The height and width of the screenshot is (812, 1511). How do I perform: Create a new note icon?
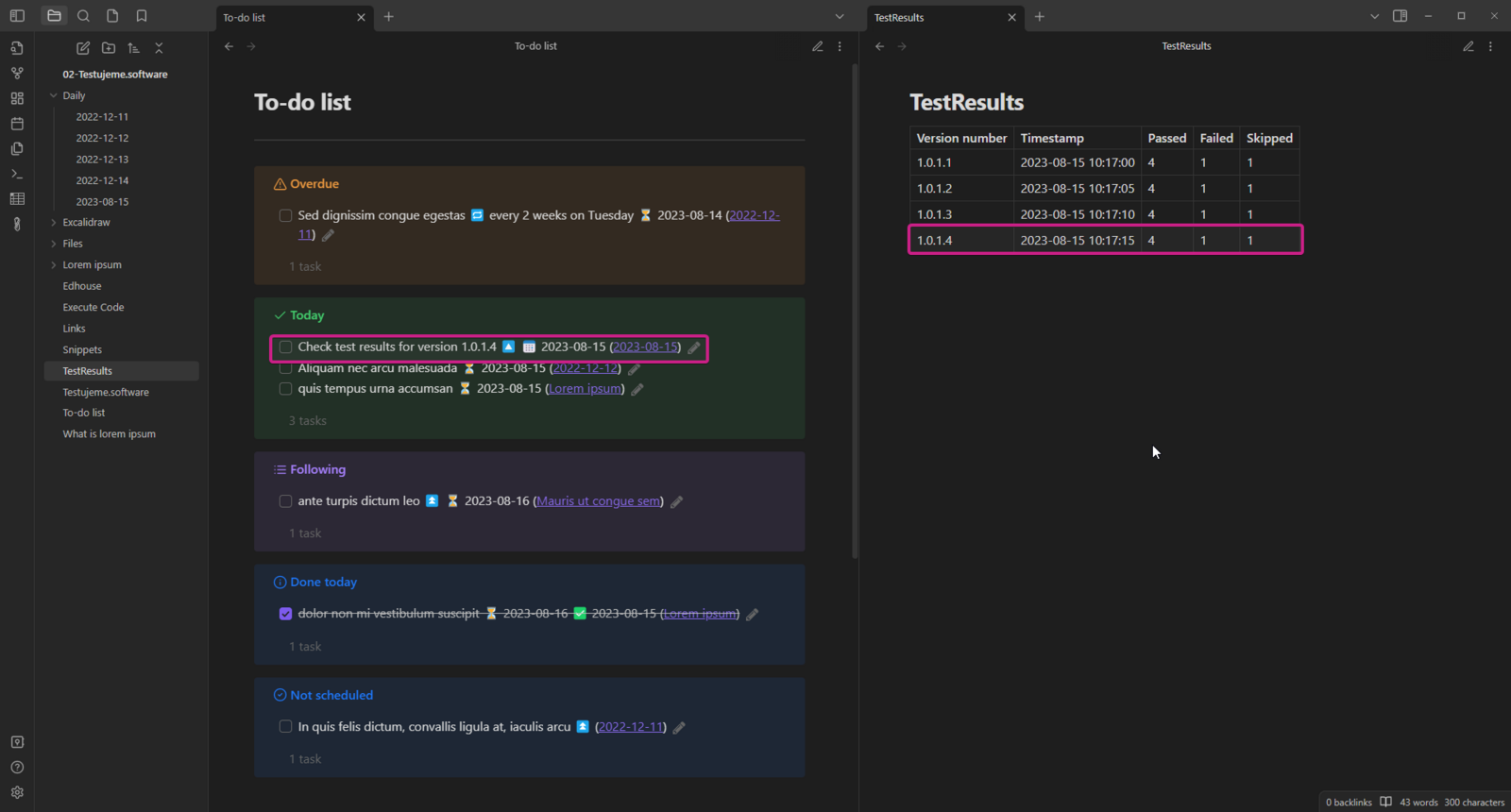click(x=83, y=48)
